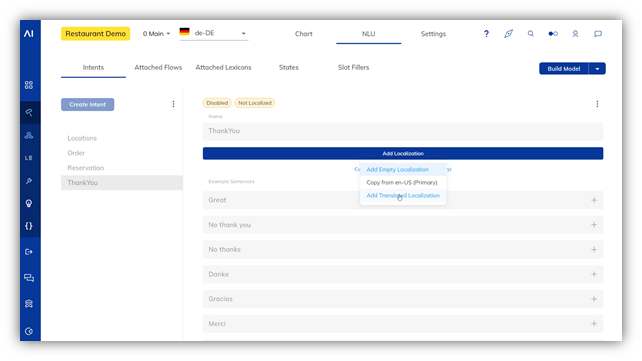Image resolution: width=642 pixels, height=361 pixels.
Task: Open the user profile icon
Action: [575, 34]
